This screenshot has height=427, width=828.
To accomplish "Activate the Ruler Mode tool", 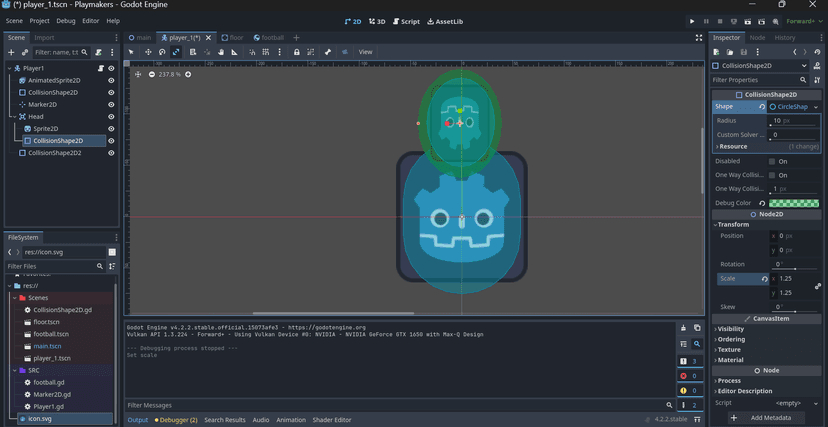I will (235, 52).
